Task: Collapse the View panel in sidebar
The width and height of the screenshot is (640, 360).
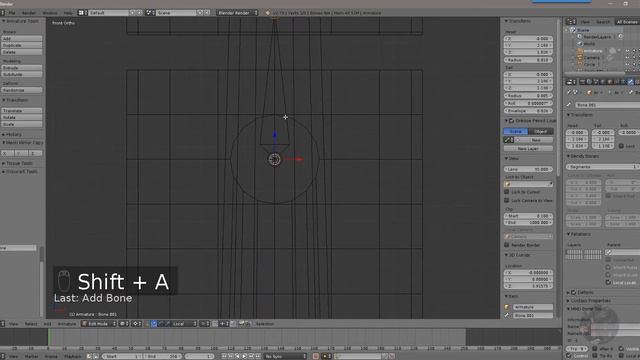Action: click(511, 158)
